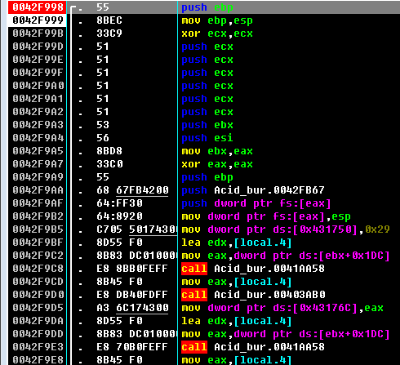Select address 0042F9CD

38,281
